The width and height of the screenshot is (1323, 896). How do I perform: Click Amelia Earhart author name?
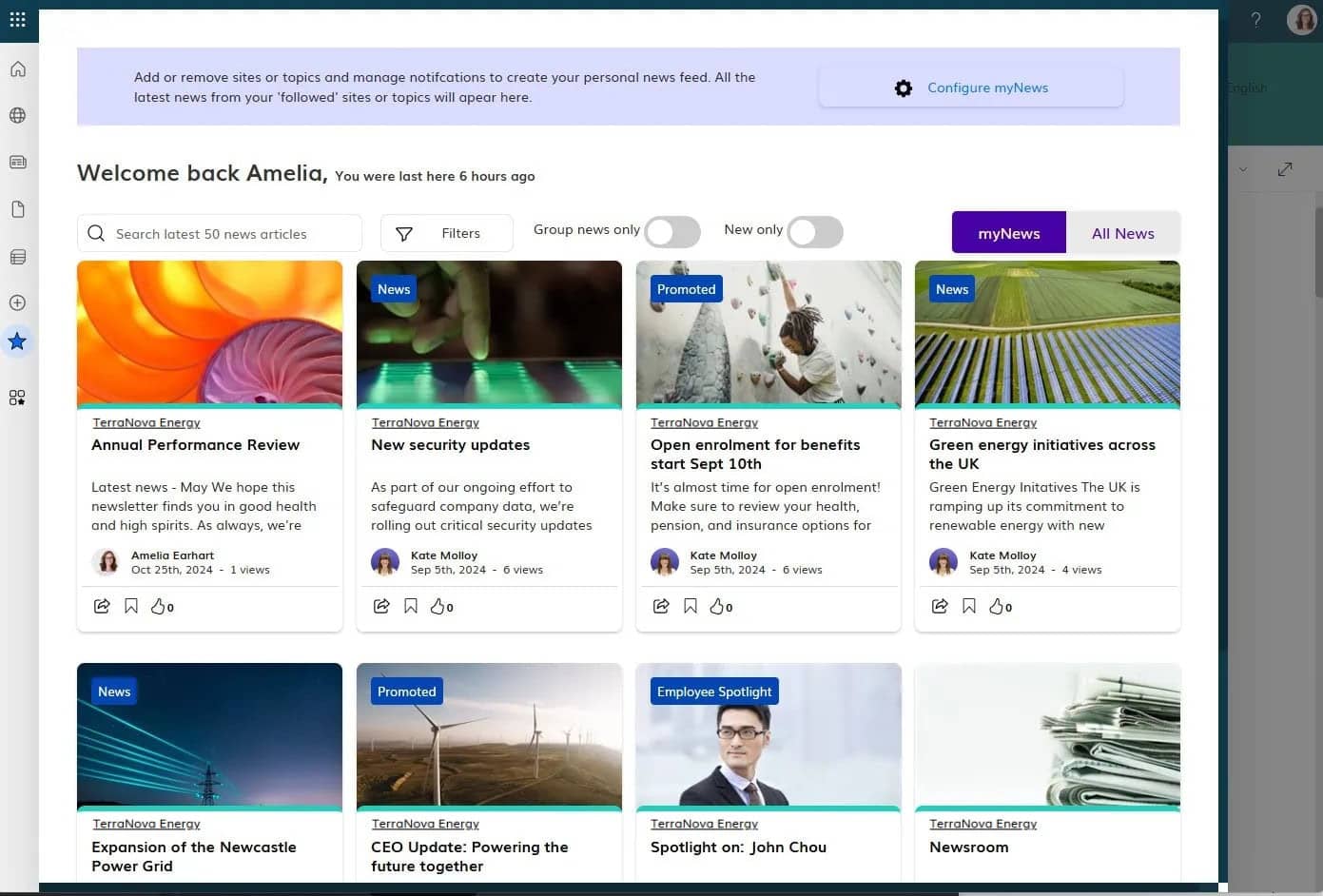(172, 555)
